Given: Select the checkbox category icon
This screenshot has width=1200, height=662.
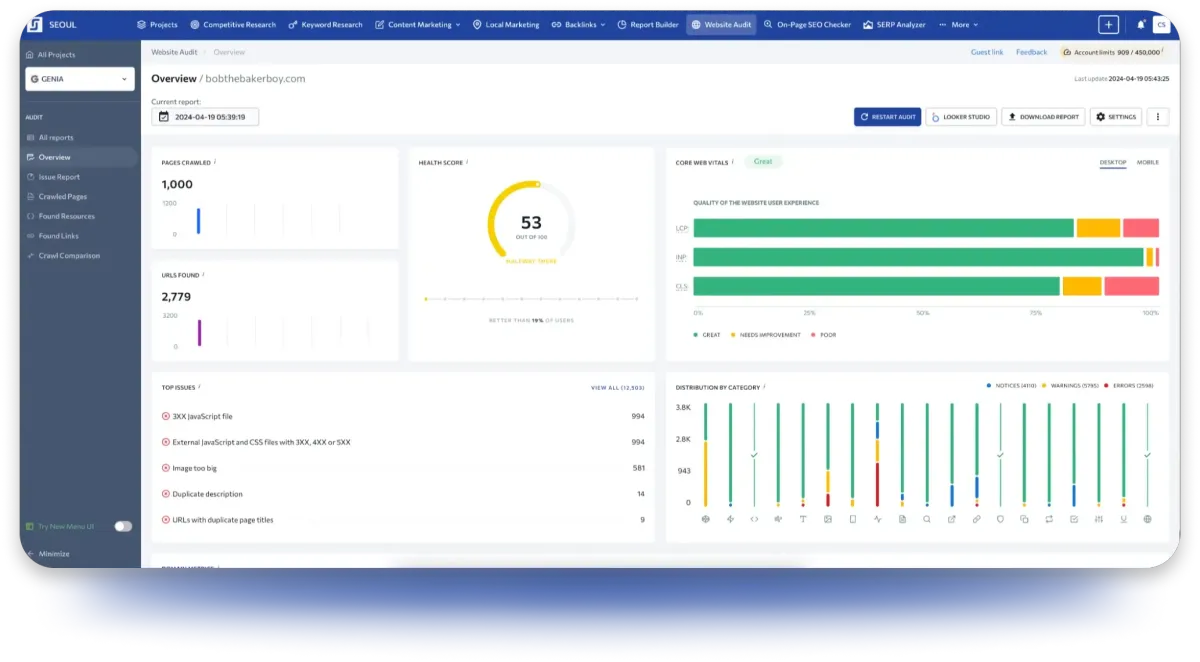Looking at the screenshot, I should point(1074,520).
